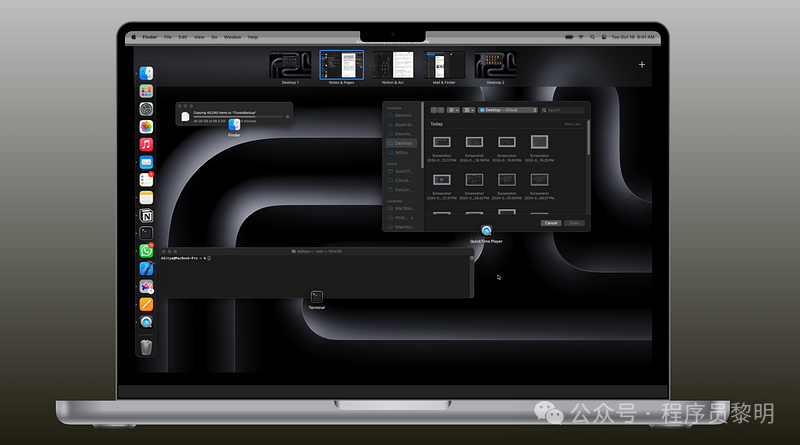Open the Trash in the Dock
This screenshot has width=800, height=445.
[146, 347]
